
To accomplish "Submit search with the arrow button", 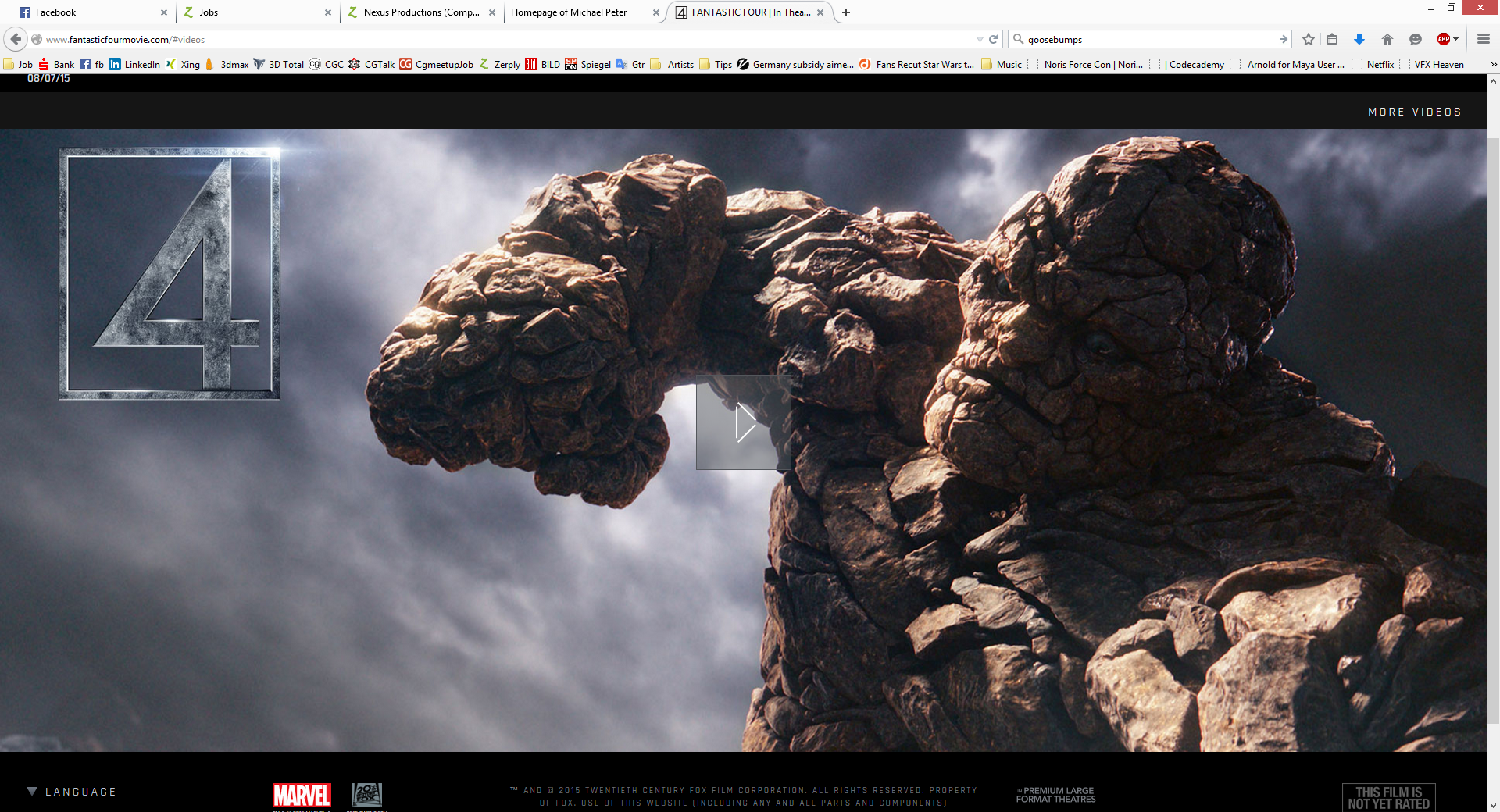I will 1283,39.
